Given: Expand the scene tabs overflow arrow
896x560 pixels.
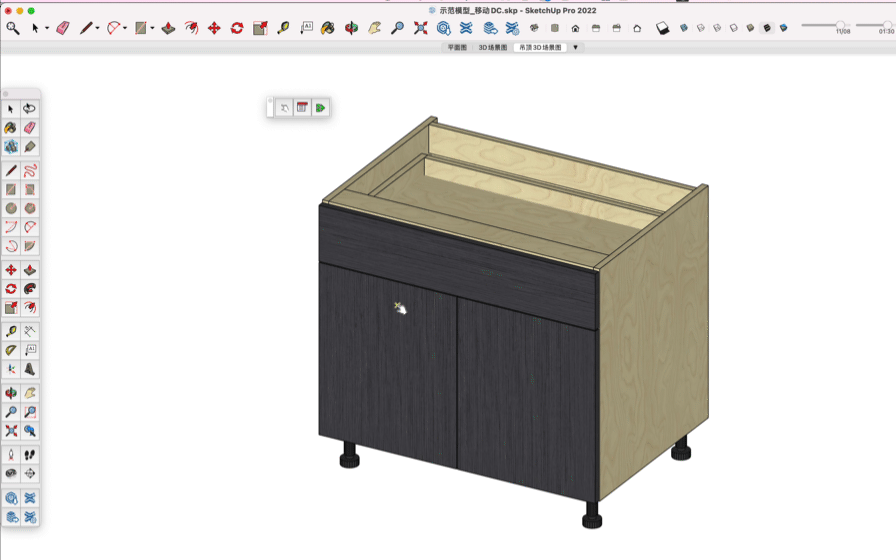Looking at the screenshot, I should [x=575, y=47].
